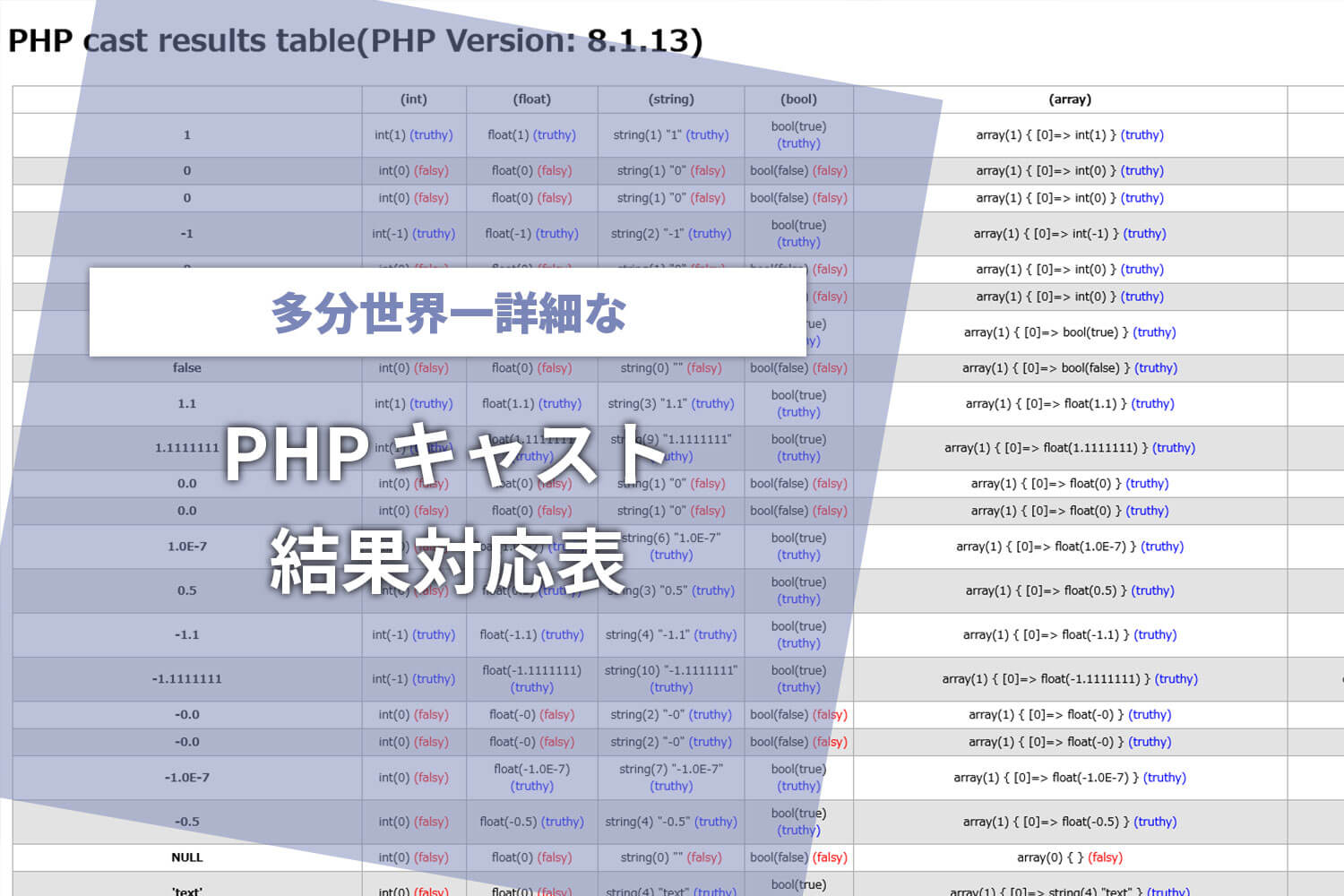
Task: Click the row label "1" in first column
Action: [187, 135]
